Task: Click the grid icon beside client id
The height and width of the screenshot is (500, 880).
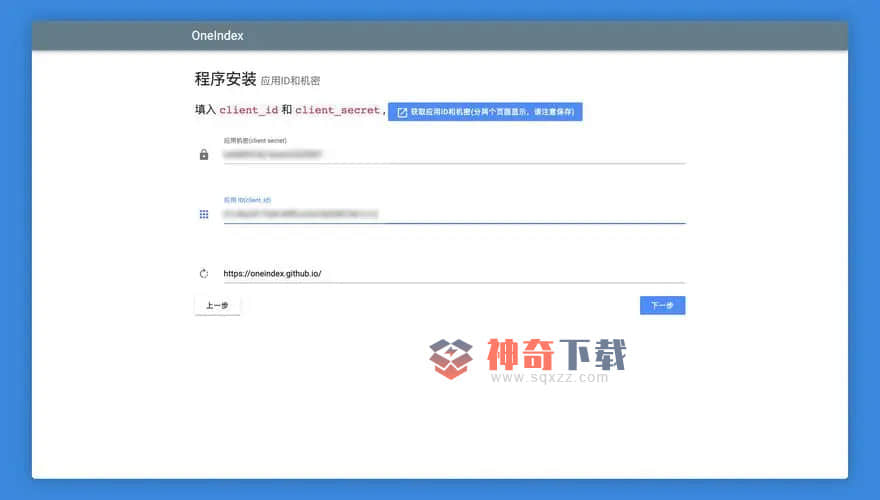Action: coord(204,214)
